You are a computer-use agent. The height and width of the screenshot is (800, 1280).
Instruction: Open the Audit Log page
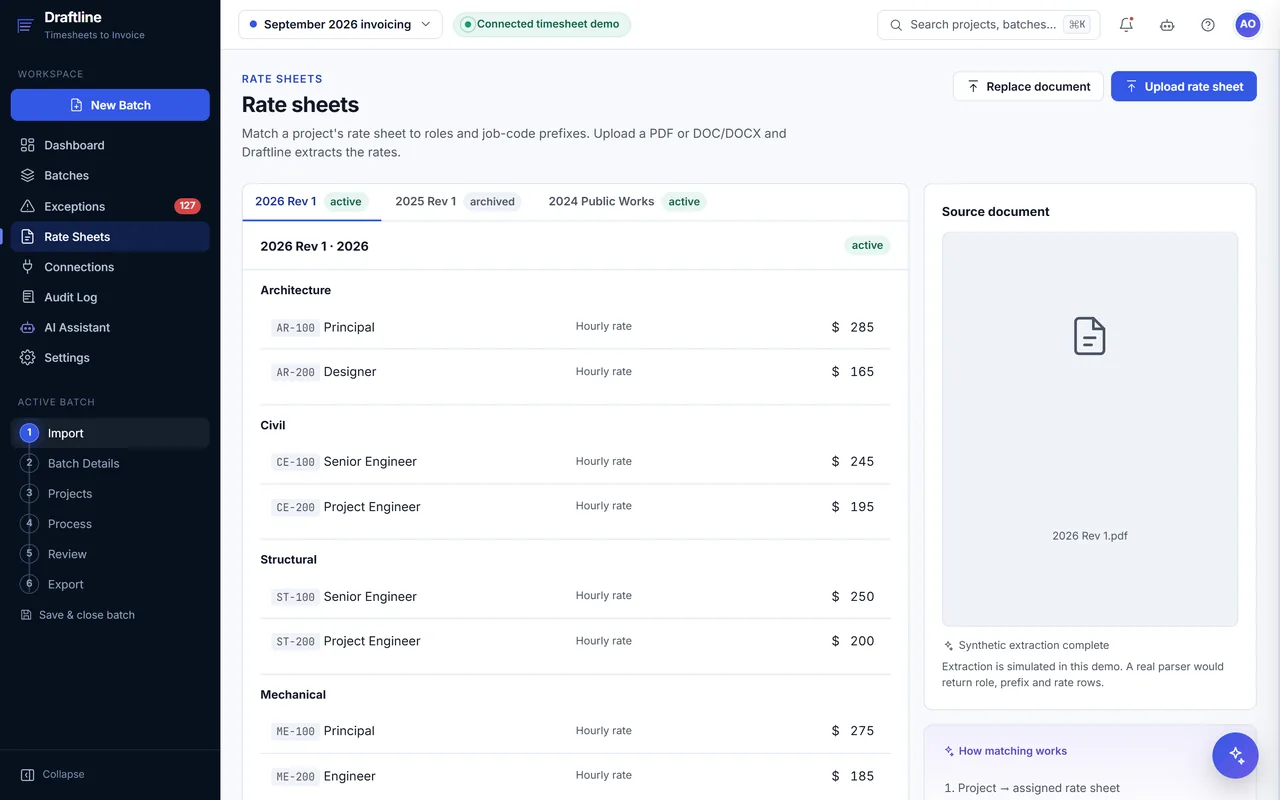coord(110,297)
